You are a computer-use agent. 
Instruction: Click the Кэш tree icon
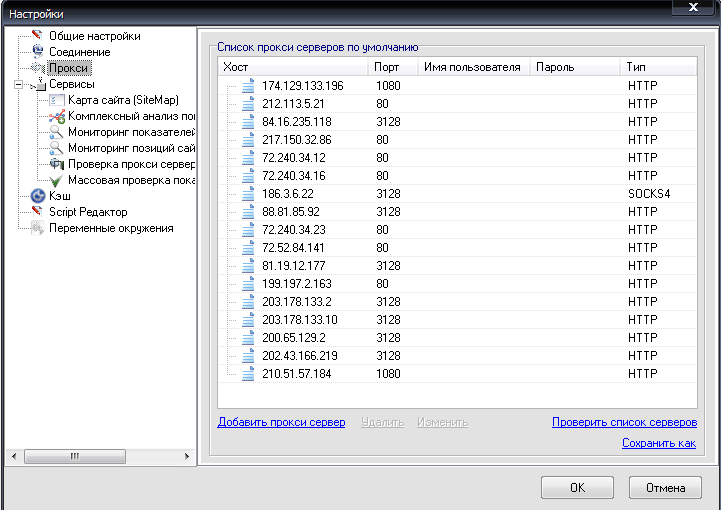[38, 196]
